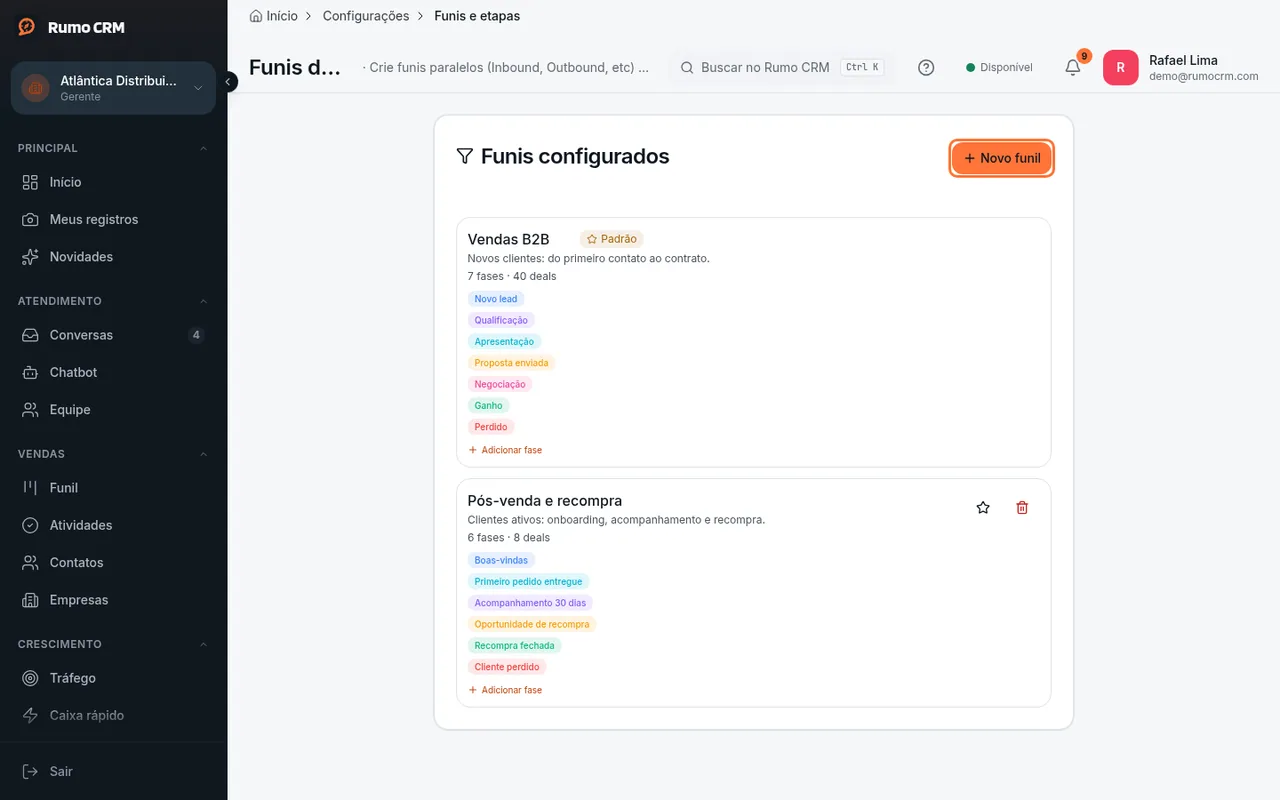Open Contatos in the sidebar
The image size is (1280, 800).
[114, 563]
